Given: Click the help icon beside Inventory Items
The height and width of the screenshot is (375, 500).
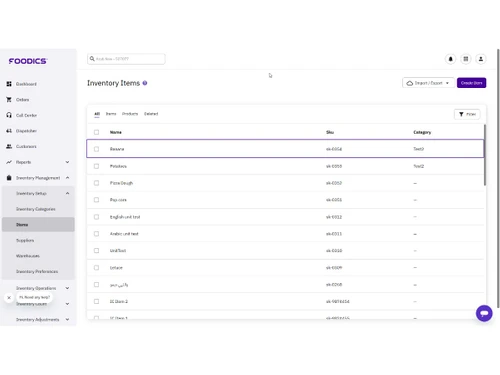Looking at the screenshot, I should click(x=145, y=83).
